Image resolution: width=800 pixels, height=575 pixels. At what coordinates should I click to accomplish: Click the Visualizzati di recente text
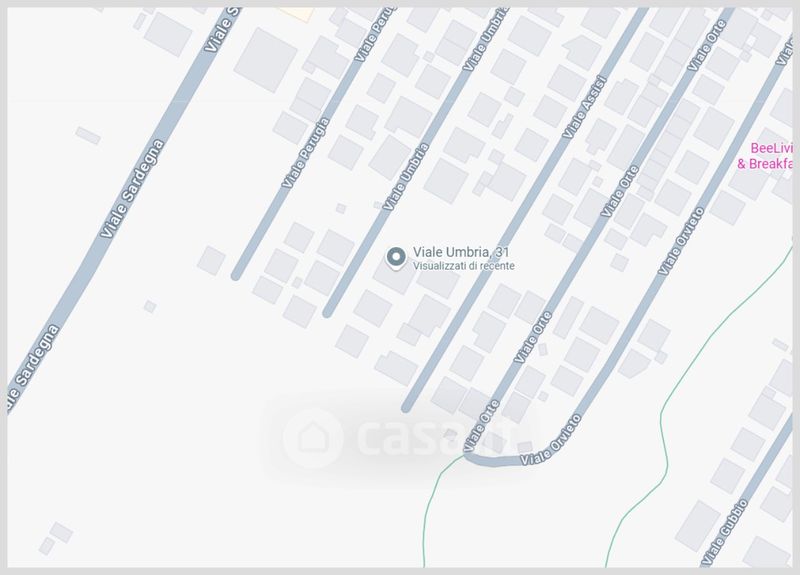point(463,266)
